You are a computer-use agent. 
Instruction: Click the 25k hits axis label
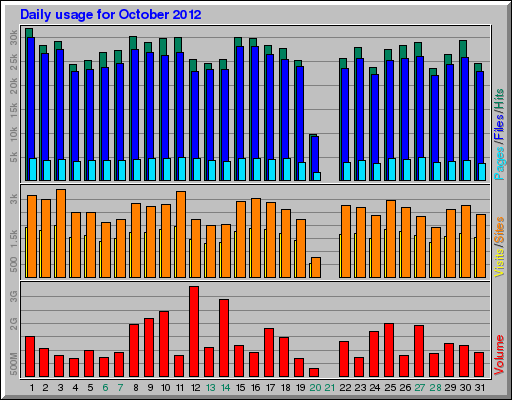[13, 62]
